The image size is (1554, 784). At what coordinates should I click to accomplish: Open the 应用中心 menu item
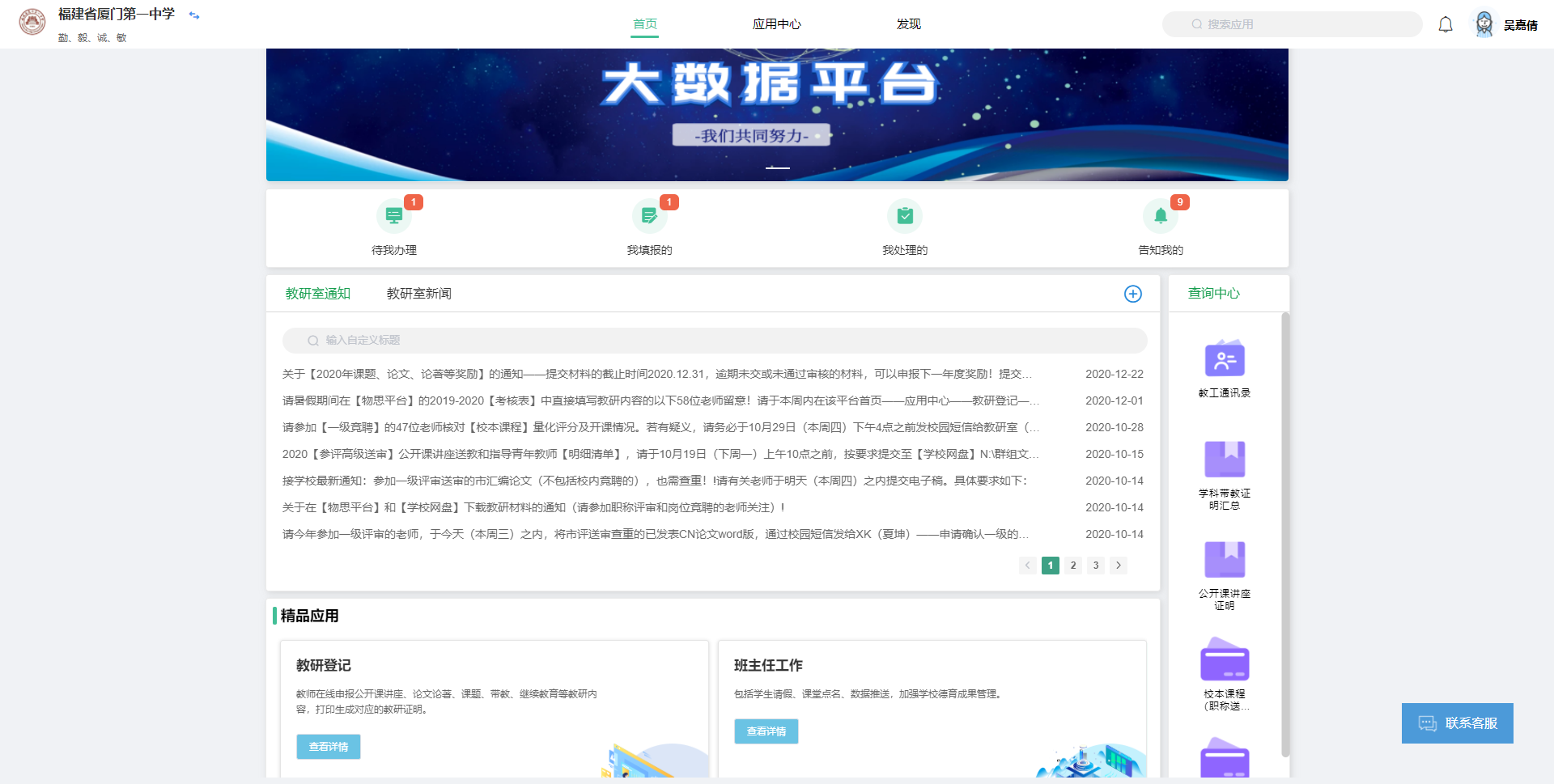pyautogui.click(x=776, y=24)
